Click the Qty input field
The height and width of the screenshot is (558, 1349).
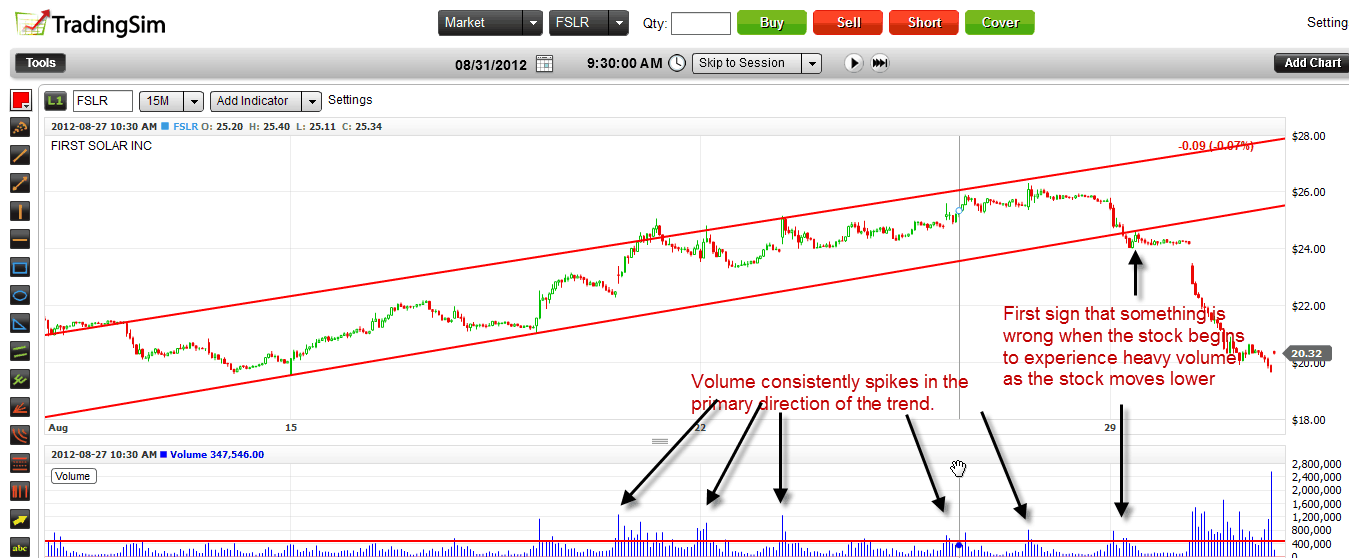pos(701,23)
